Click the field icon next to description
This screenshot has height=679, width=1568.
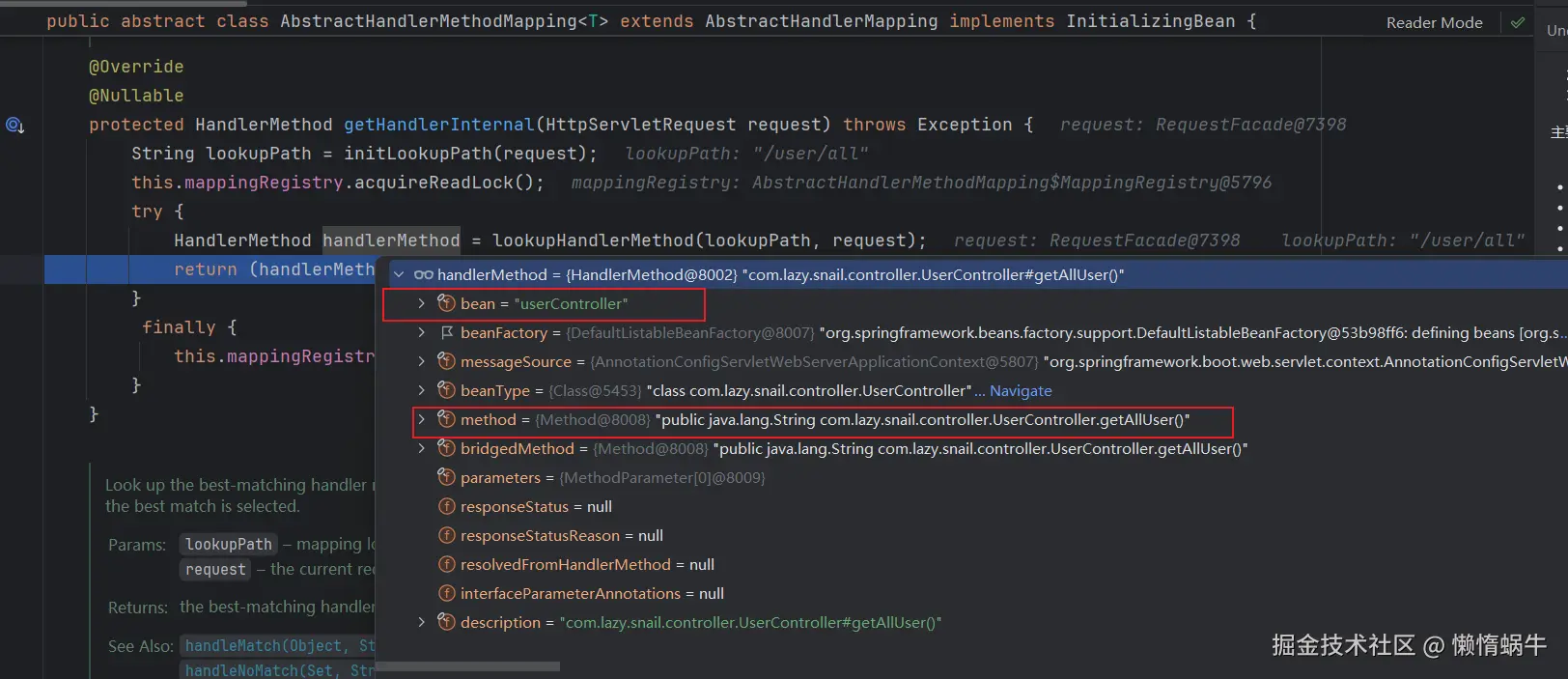pyautogui.click(x=446, y=622)
